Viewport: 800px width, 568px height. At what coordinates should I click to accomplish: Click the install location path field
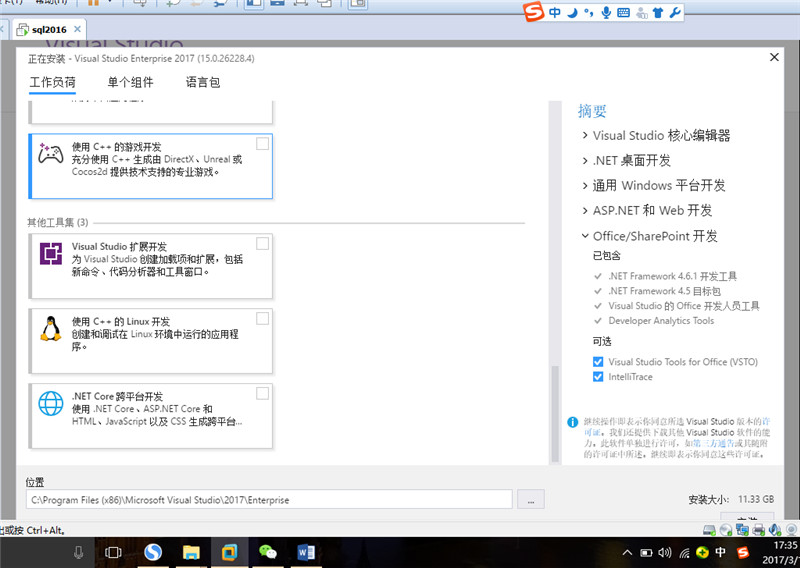(269, 499)
